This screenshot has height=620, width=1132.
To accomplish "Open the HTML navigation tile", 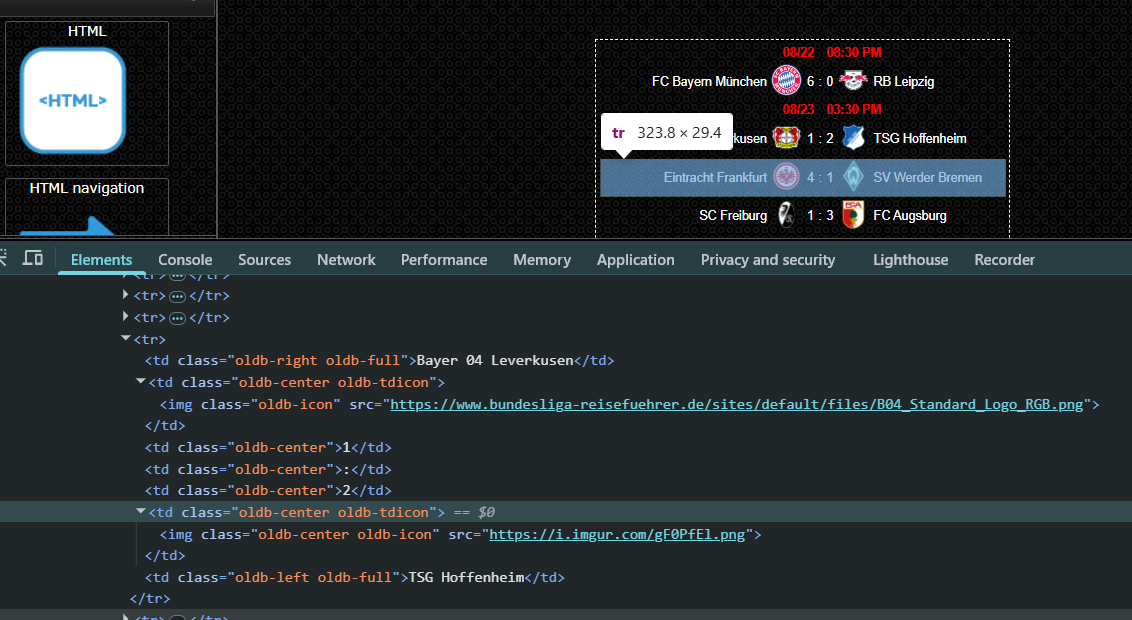I will (x=87, y=207).
